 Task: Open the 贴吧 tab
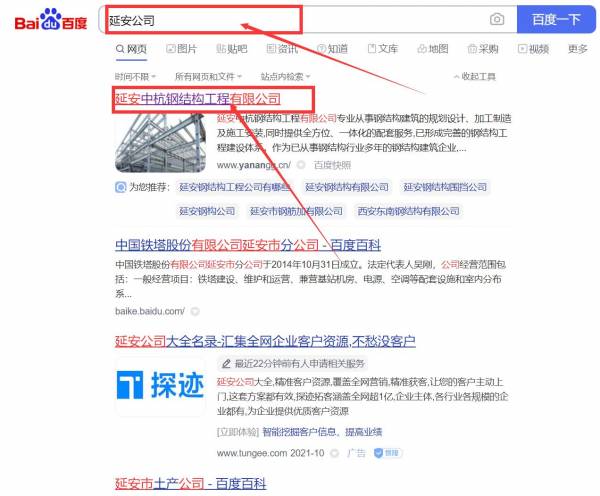tap(231, 48)
